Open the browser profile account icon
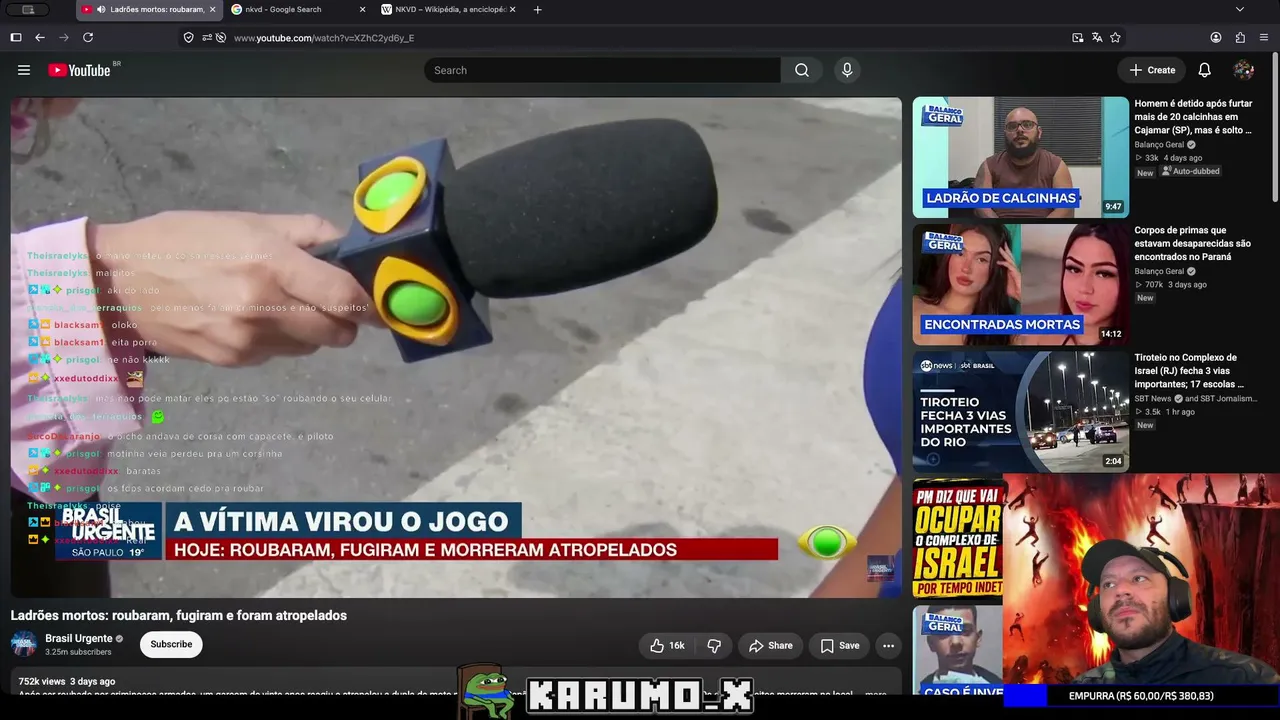This screenshot has width=1280, height=720. pyautogui.click(x=1216, y=37)
